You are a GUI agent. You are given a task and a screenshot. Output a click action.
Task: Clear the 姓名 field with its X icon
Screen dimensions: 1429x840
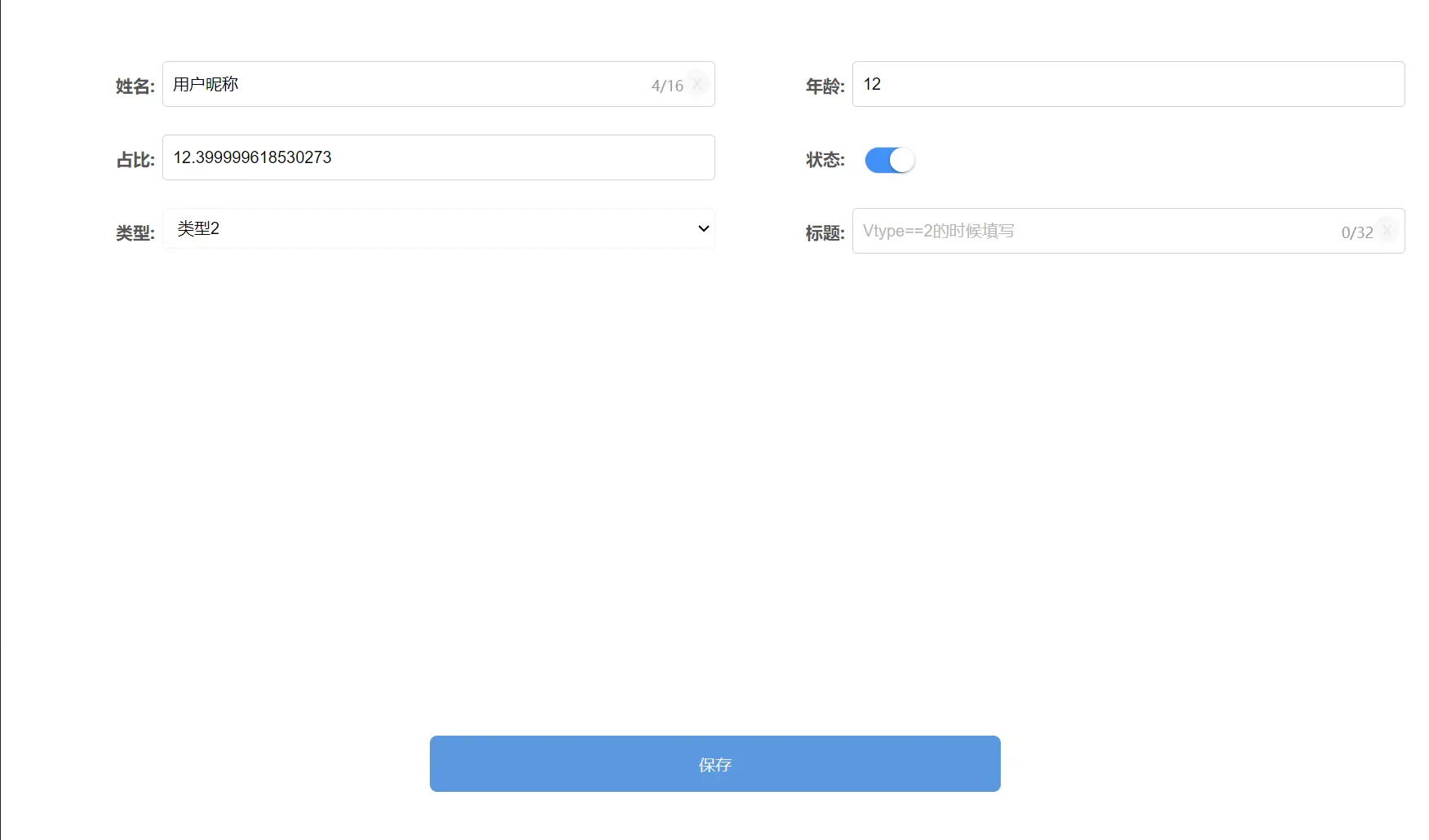(x=697, y=84)
